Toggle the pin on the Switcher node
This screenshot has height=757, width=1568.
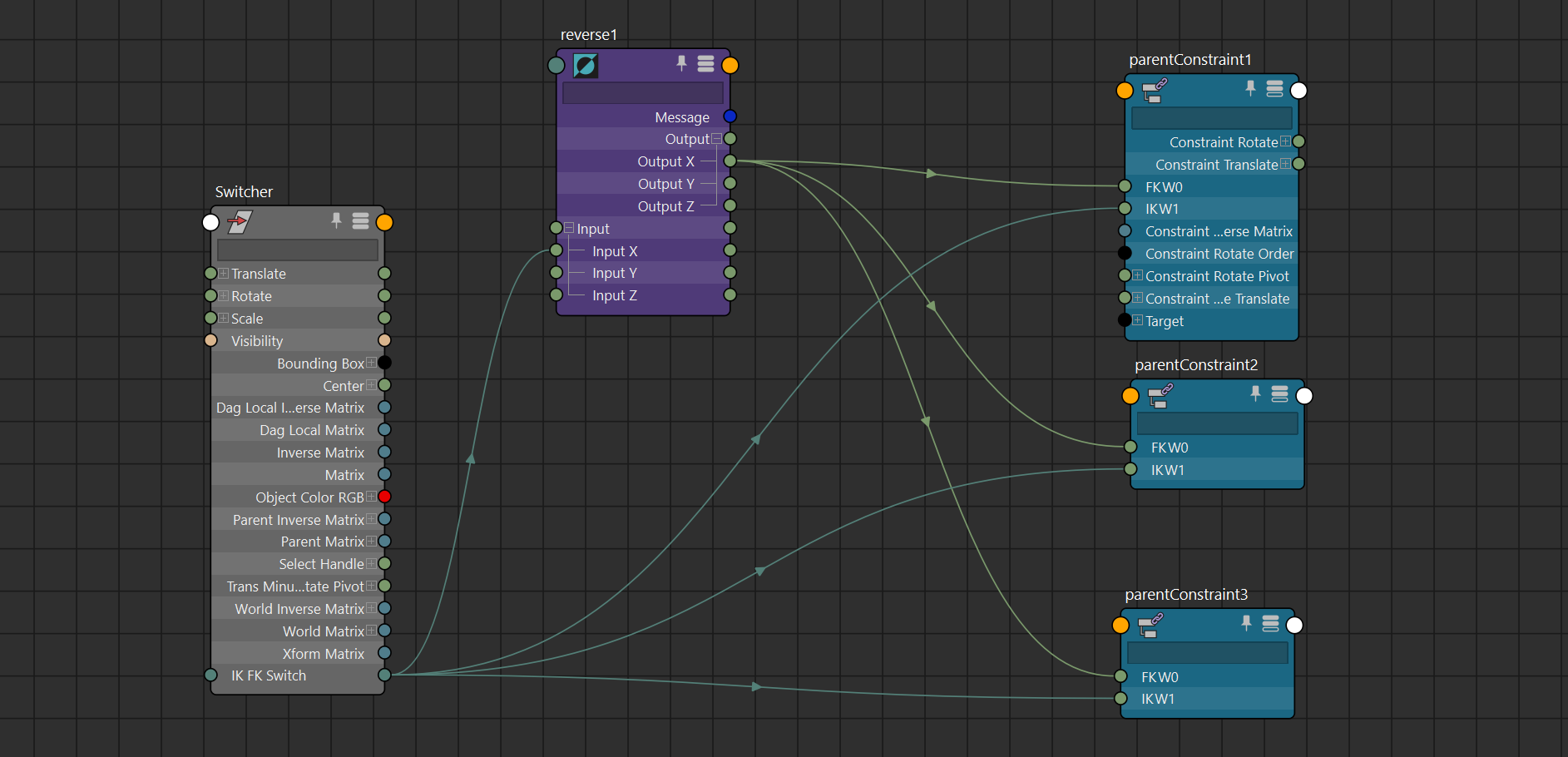(336, 221)
